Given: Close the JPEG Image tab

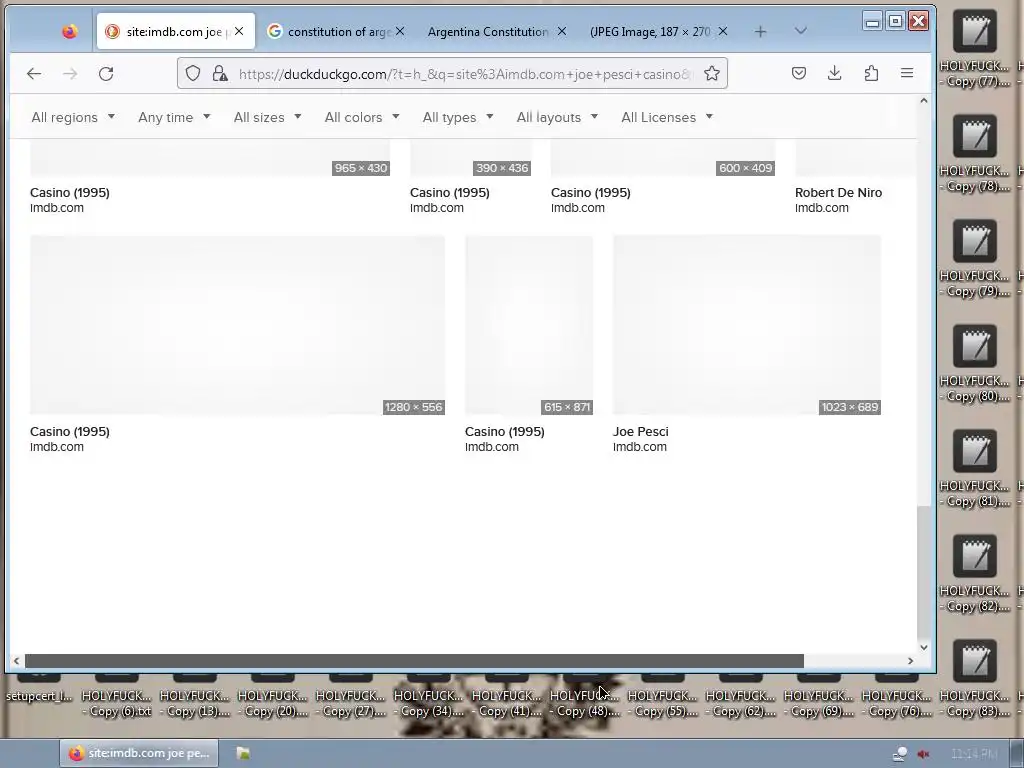Looking at the screenshot, I should point(723,31).
